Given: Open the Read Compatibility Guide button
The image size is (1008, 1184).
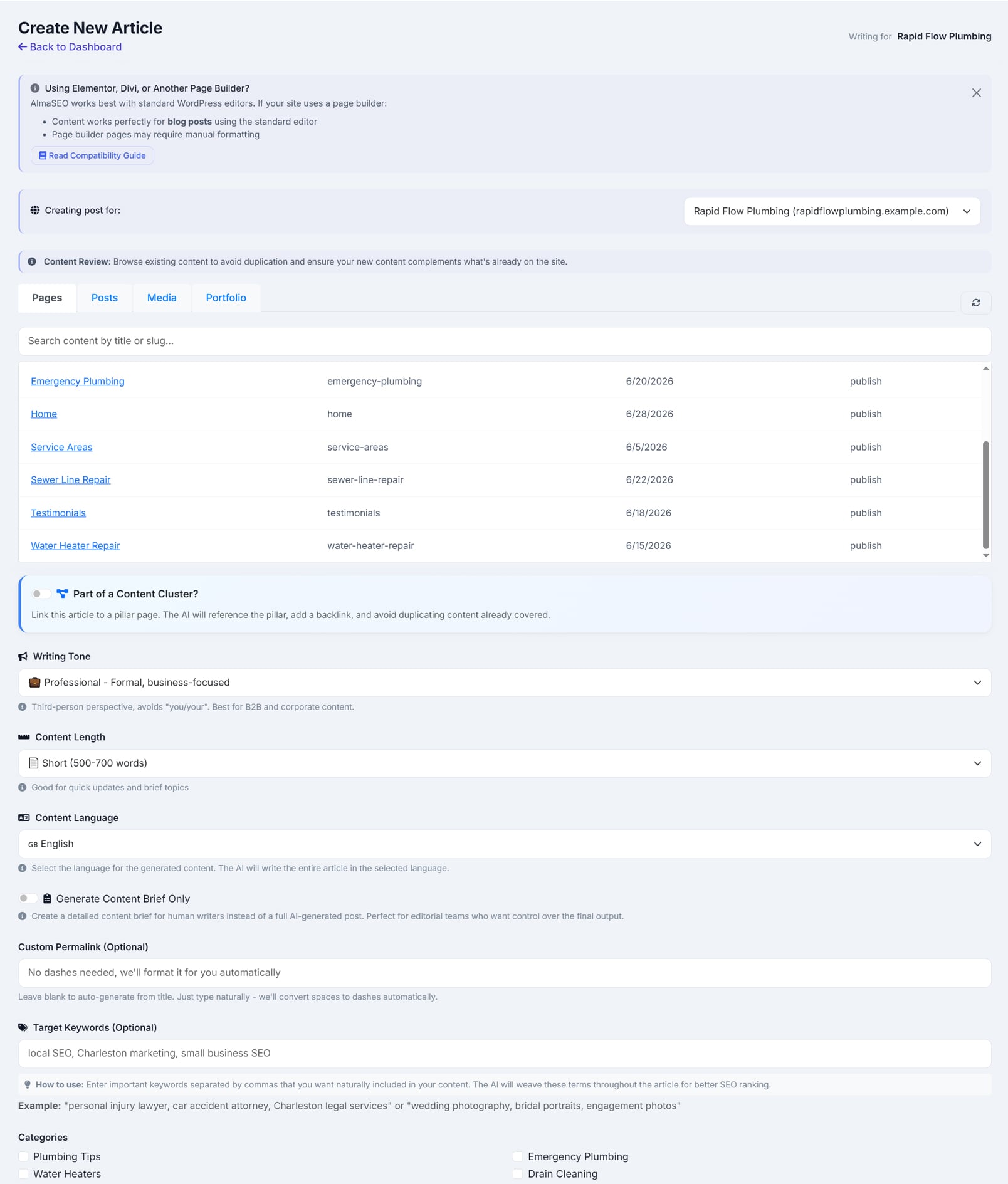Looking at the screenshot, I should [x=92, y=155].
